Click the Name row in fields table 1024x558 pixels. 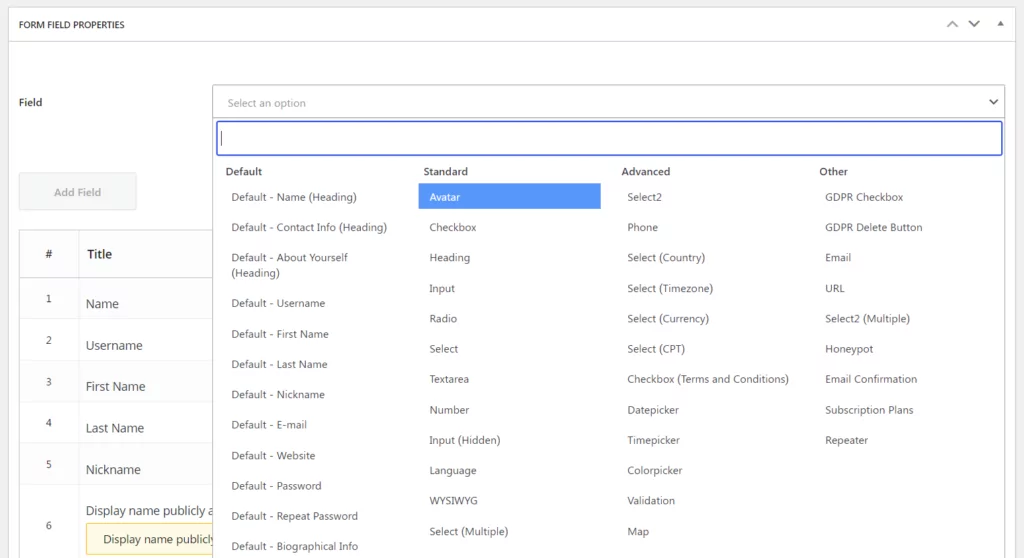116,299
